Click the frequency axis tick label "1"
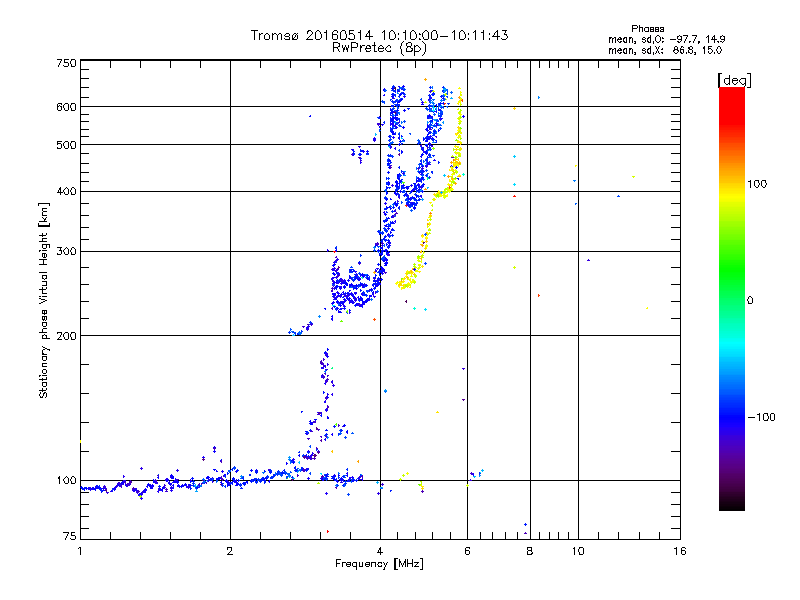The height and width of the screenshot is (600, 800). [80, 551]
